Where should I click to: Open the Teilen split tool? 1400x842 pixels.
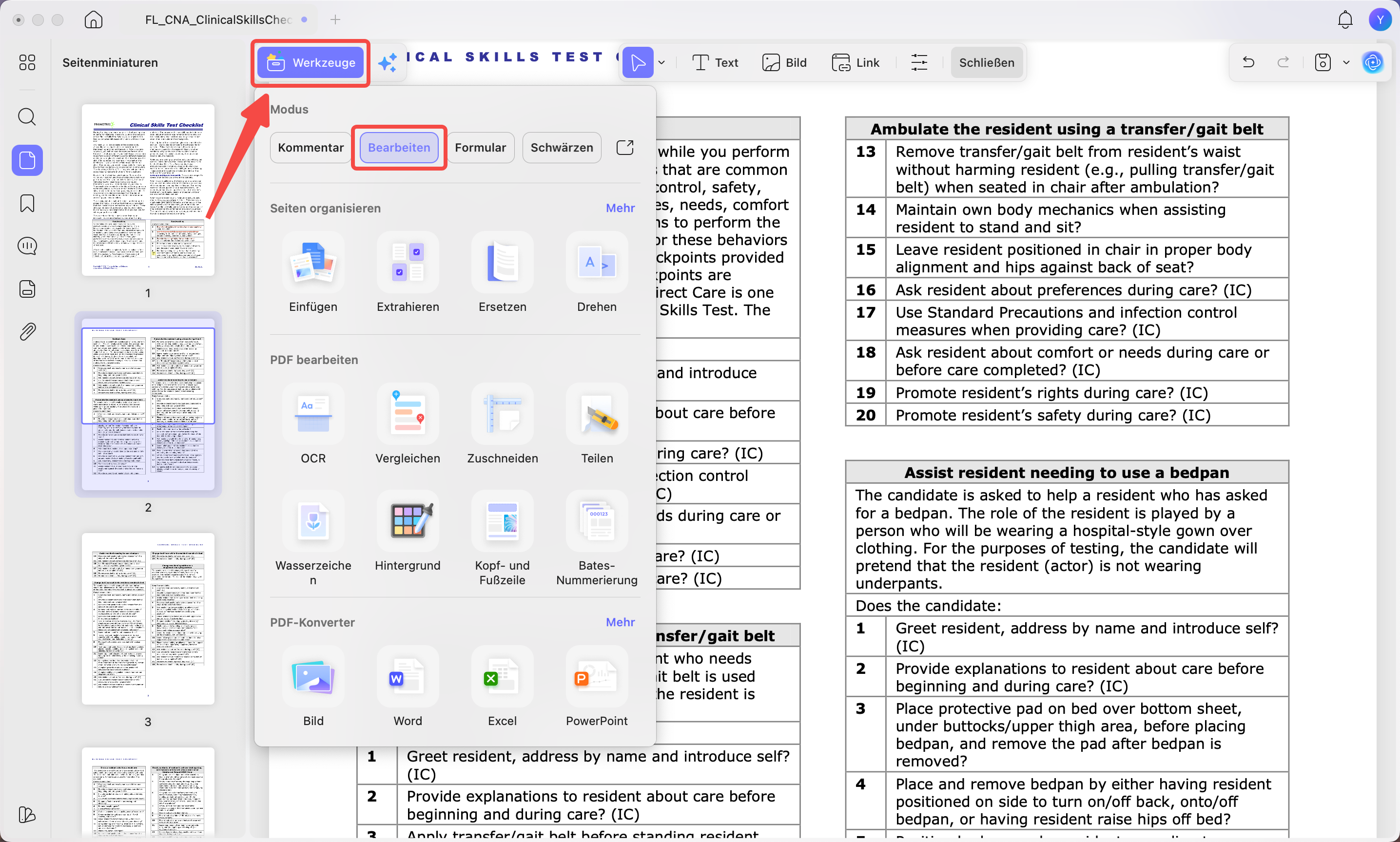[x=597, y=424]
